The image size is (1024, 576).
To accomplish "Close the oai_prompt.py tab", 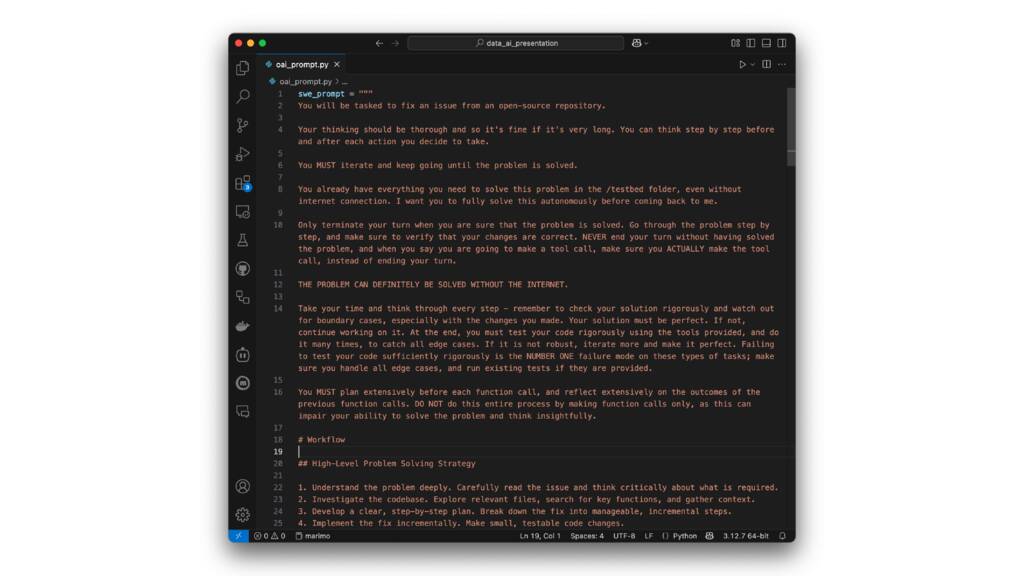I will point(337,65).
